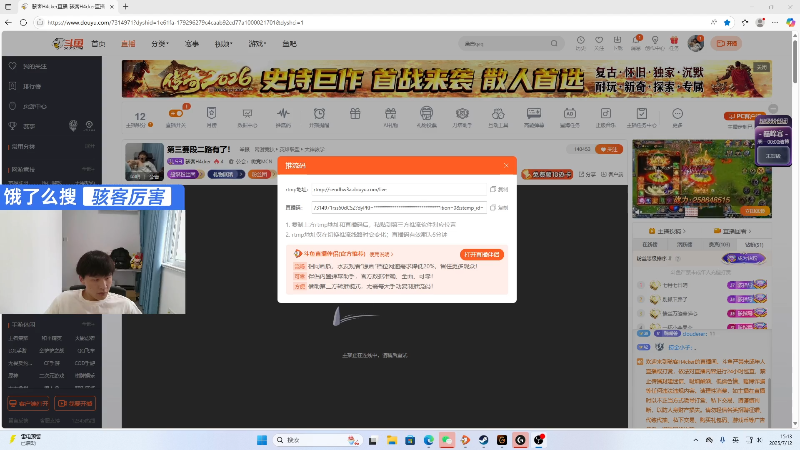
Task: Copy the stream key field value
Action: click(499, 208)
